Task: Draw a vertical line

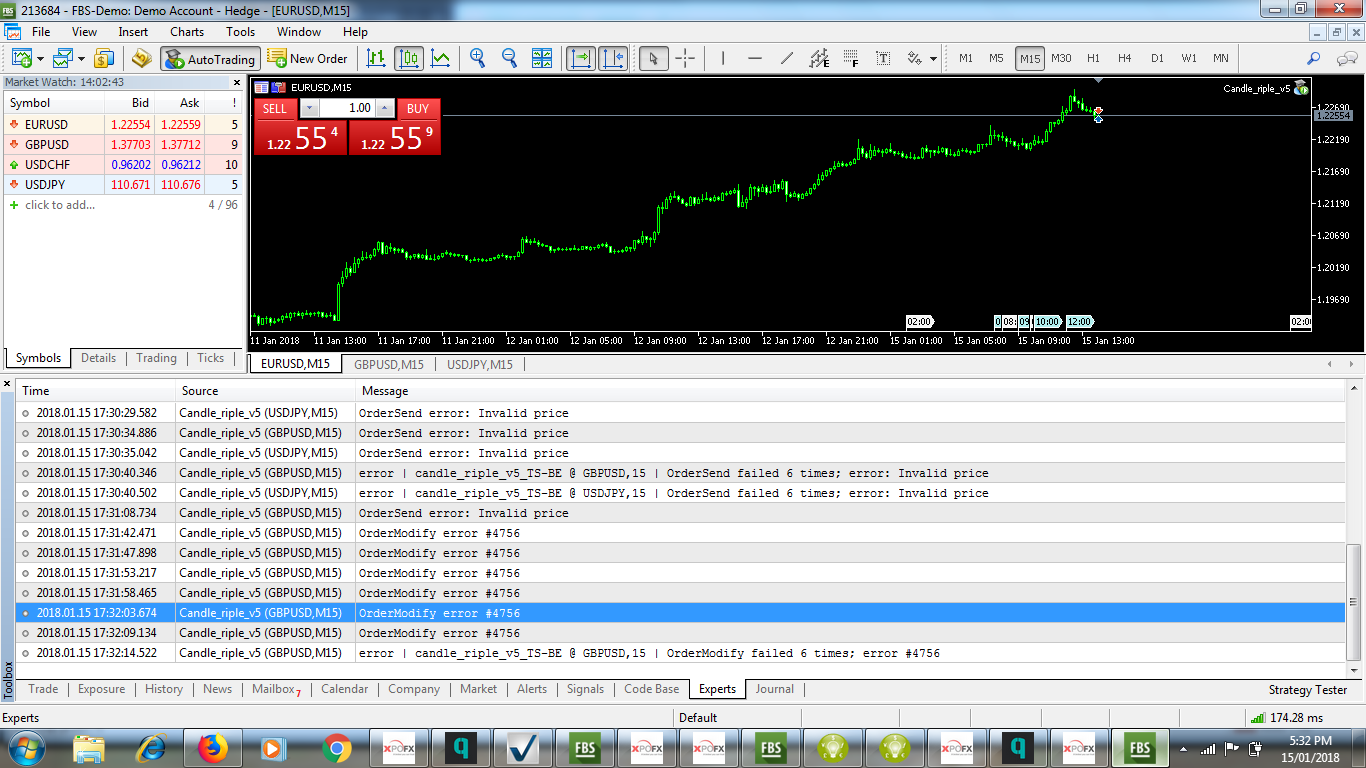Action: point(723,58)
